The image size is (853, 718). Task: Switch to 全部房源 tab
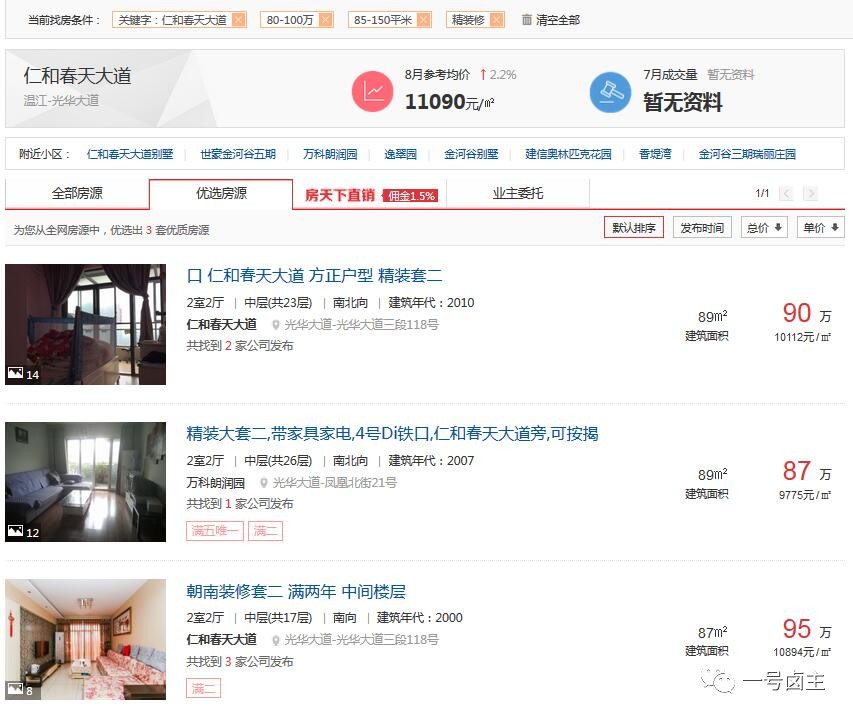[x=77, y=194]
